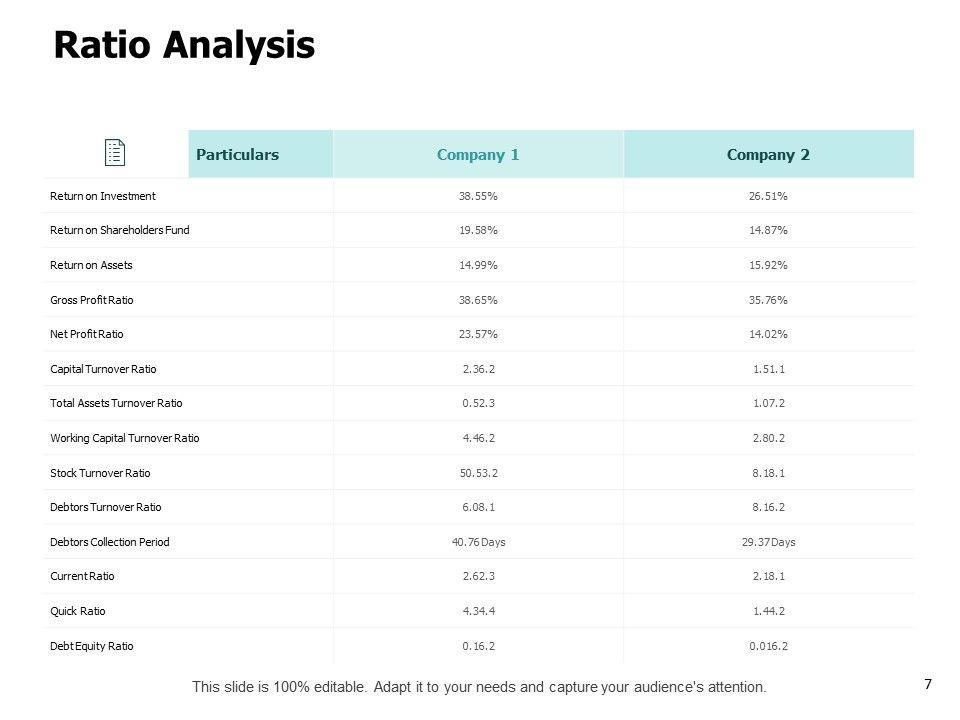Select the Capital Turnover Ratio label
Image resolution: width=960 pixels, height=720 pixels.
click(104, 369)
